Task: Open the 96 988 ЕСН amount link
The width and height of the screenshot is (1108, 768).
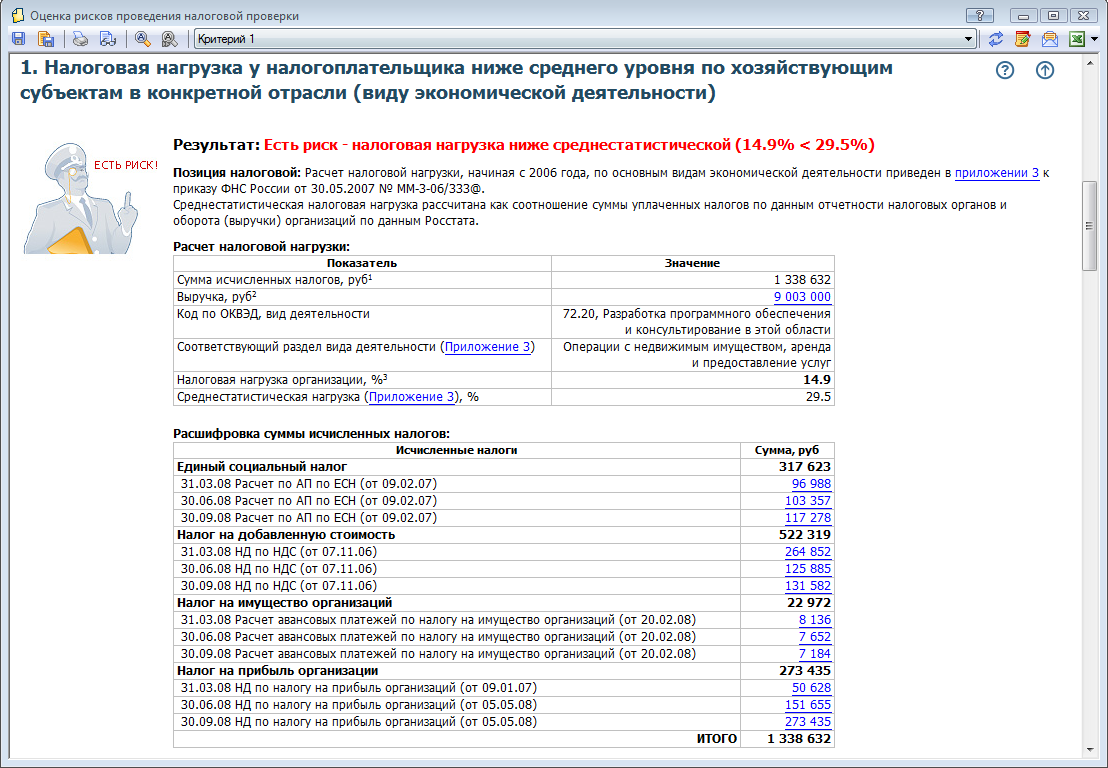Action: (x=811, y=484)
